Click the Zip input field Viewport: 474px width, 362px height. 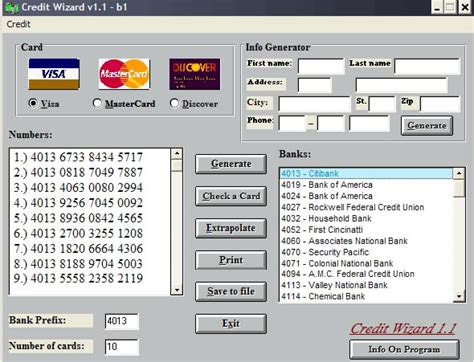[x=440, y=104]
